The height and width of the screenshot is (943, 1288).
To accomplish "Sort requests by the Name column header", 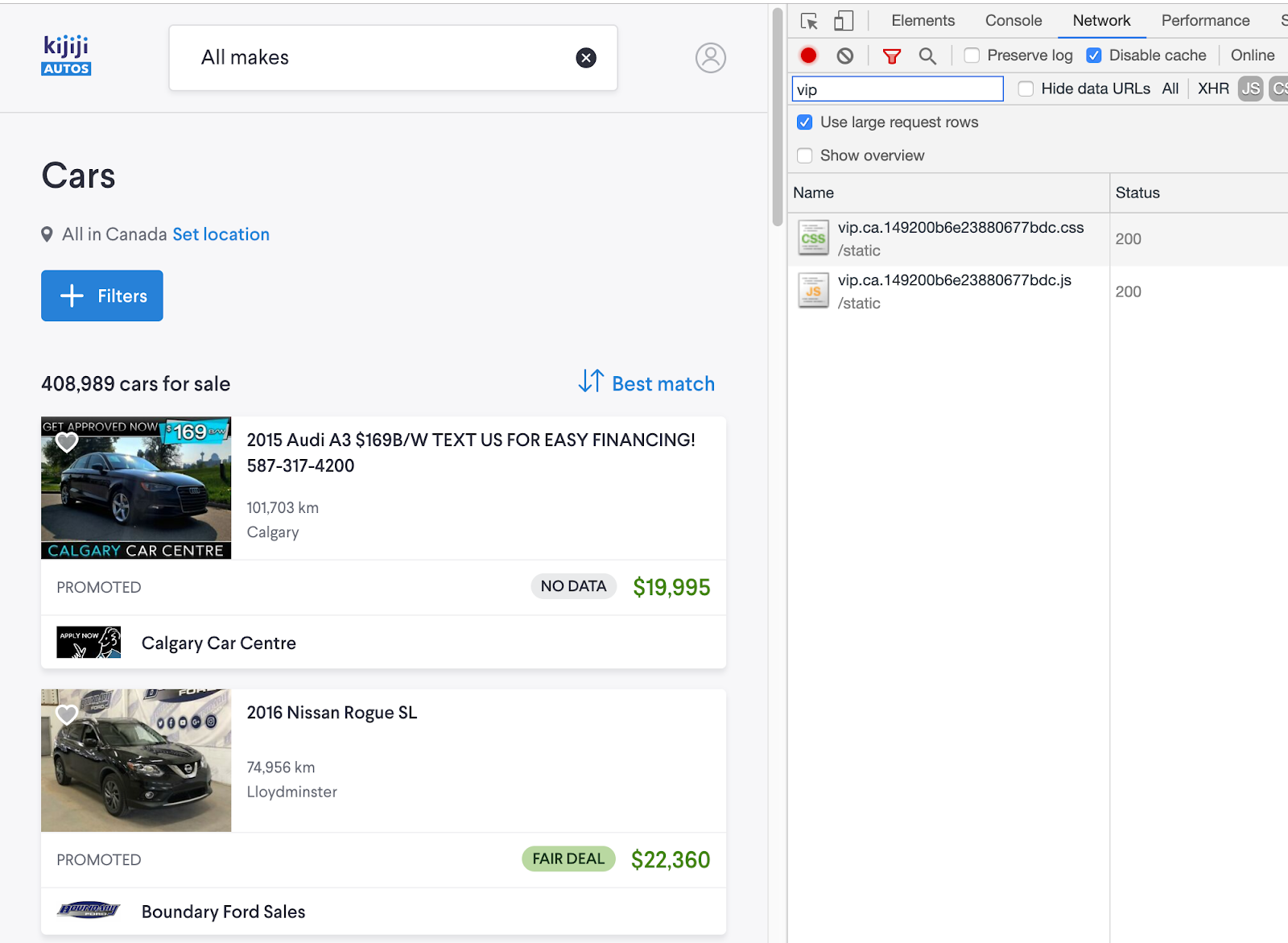I will pyautogui.click(x=948, y=192).
